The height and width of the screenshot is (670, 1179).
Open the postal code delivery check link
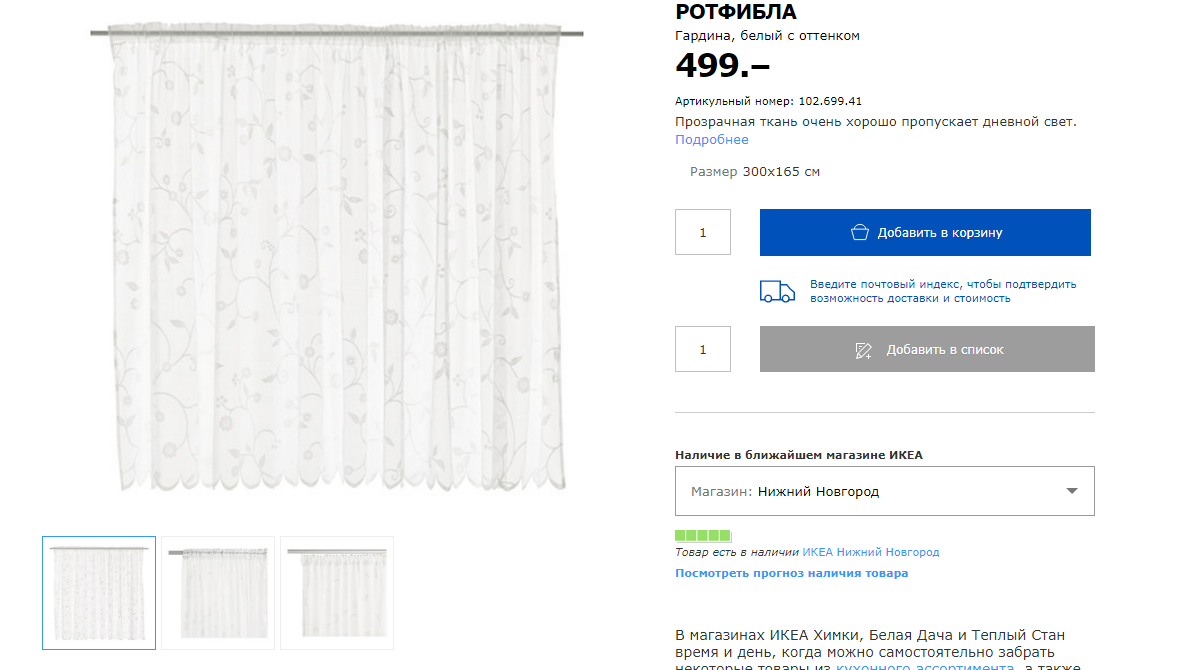pyautogui.click(x=943, y=291)
